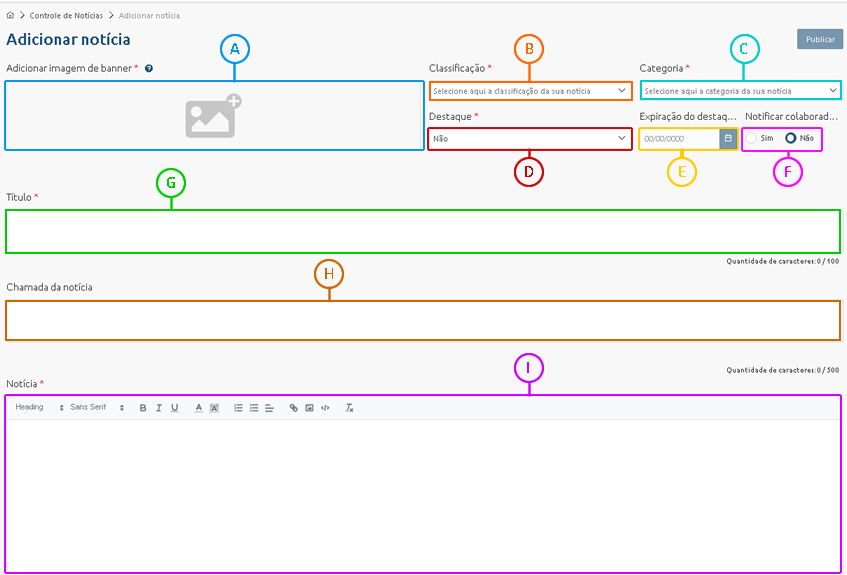Viewport: 847px width, 575px height.
Task: Toggle underline formatting in the editor
Action: point(175,408)
